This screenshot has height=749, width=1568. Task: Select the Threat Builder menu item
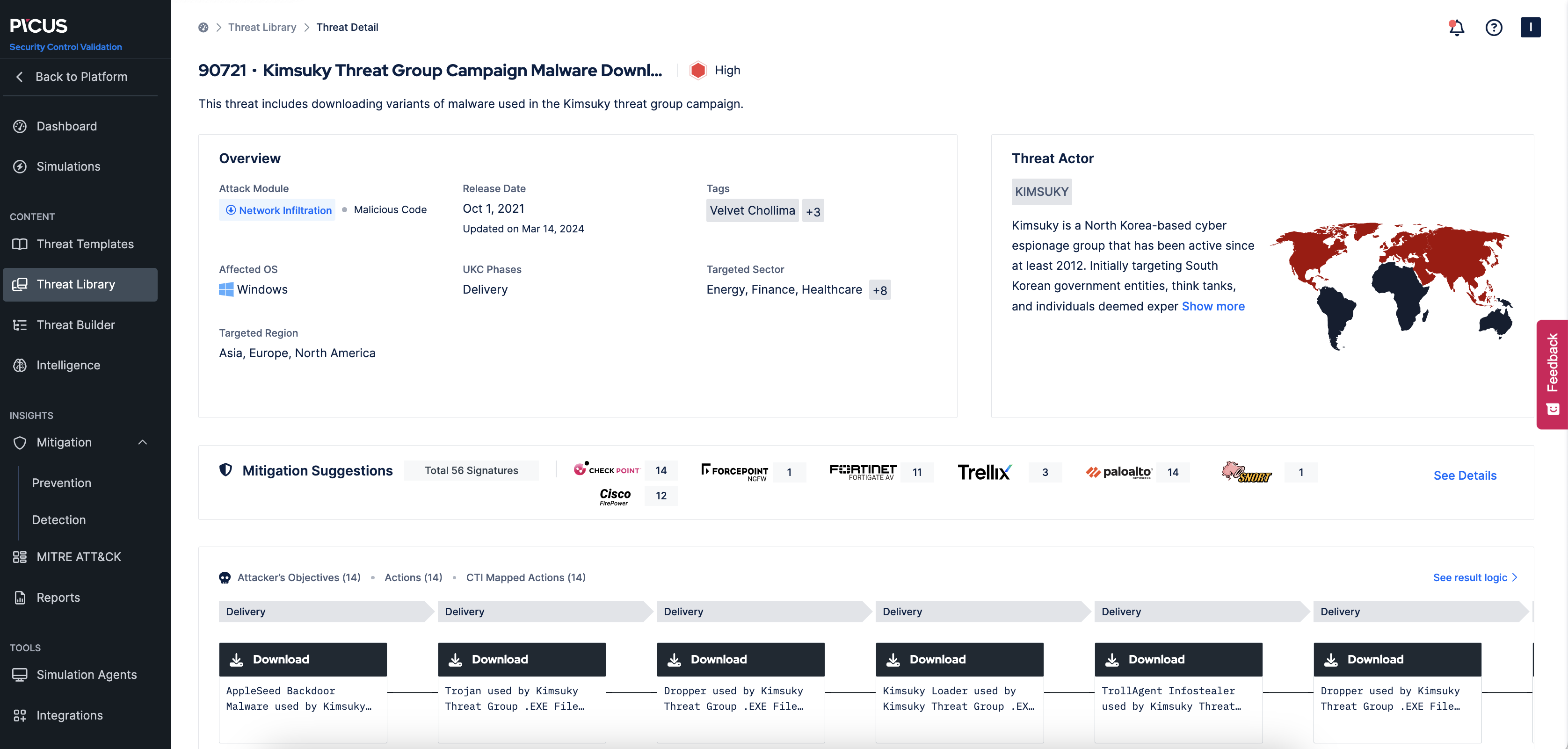click(x=75, y=325)
